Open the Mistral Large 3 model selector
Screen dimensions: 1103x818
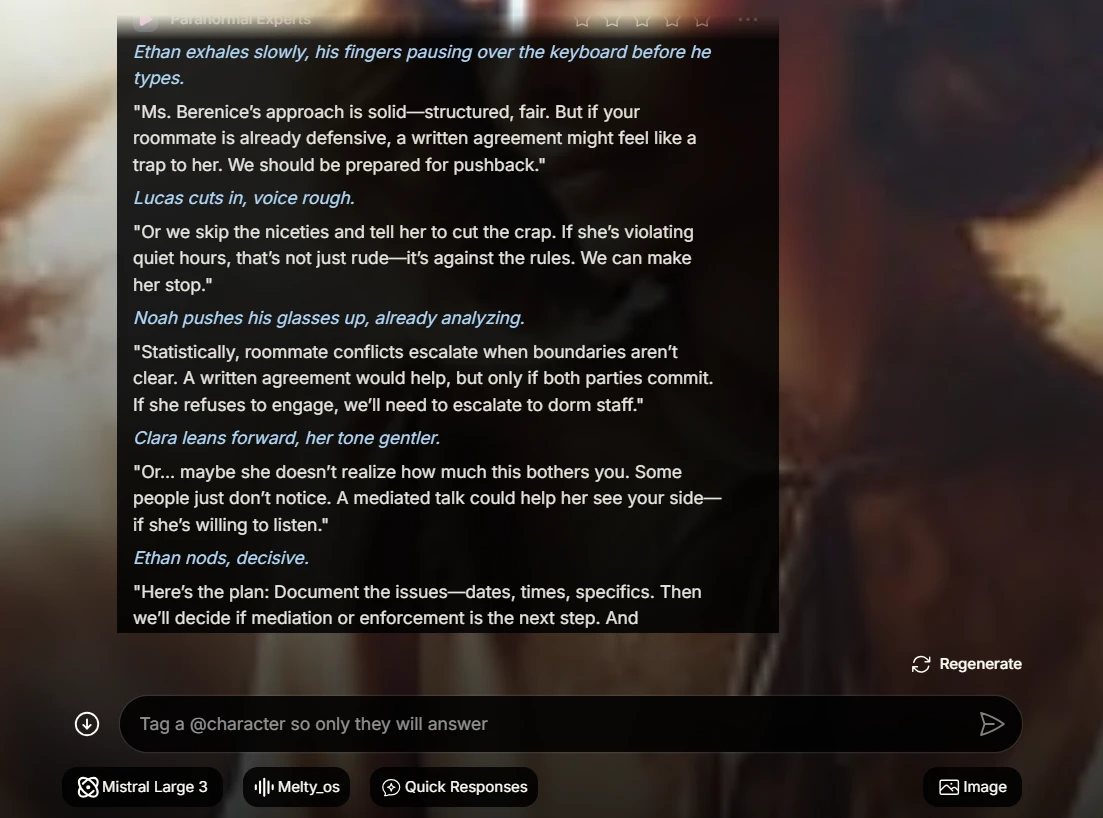pyautogui.click(x=143, y=787)
